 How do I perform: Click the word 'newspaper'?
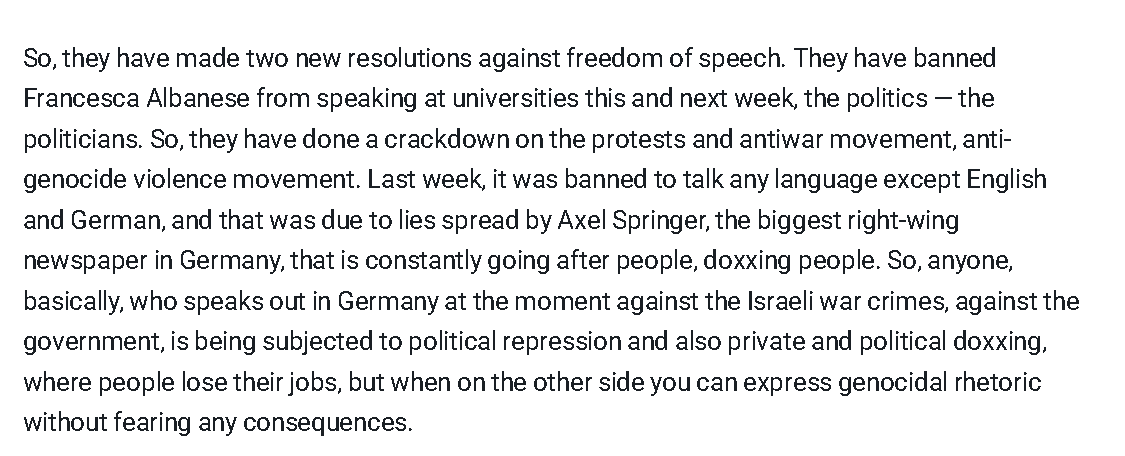(85, 261)
